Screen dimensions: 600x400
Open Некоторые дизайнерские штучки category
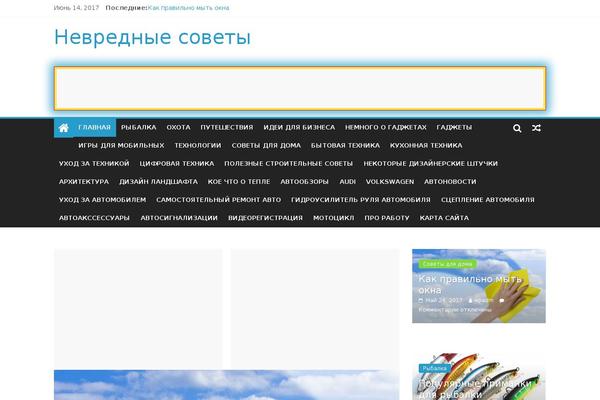click(430, 163)
